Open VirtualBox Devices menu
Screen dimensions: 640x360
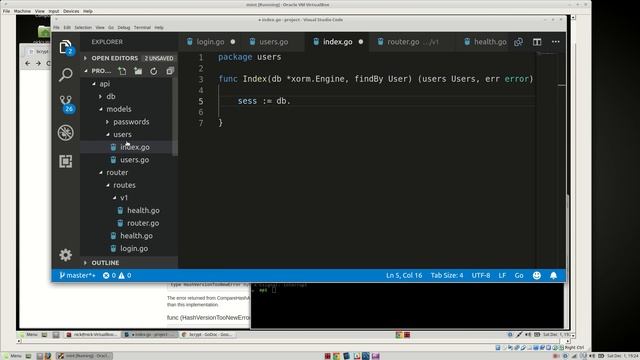point(71,11)
